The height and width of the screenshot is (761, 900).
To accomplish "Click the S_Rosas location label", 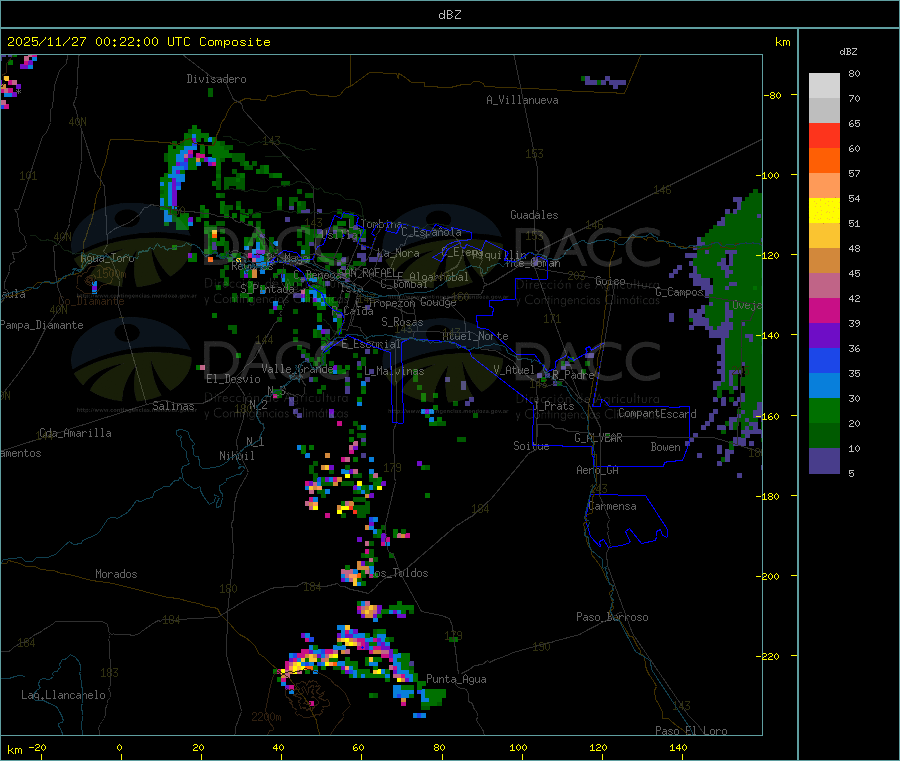I will point(402,322).
